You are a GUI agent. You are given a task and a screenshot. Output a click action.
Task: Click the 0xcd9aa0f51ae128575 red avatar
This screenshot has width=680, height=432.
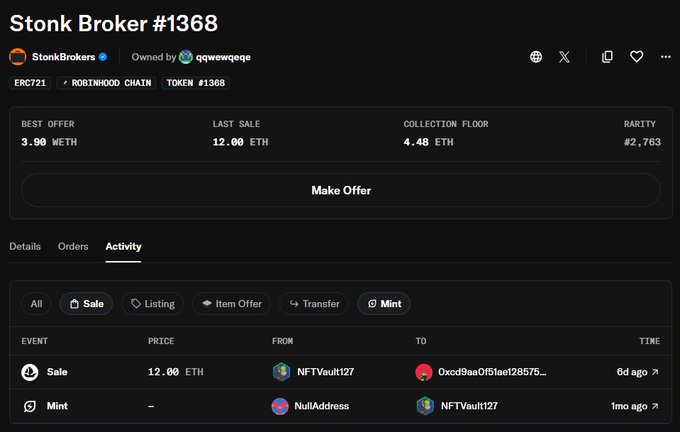click(424, 372)
